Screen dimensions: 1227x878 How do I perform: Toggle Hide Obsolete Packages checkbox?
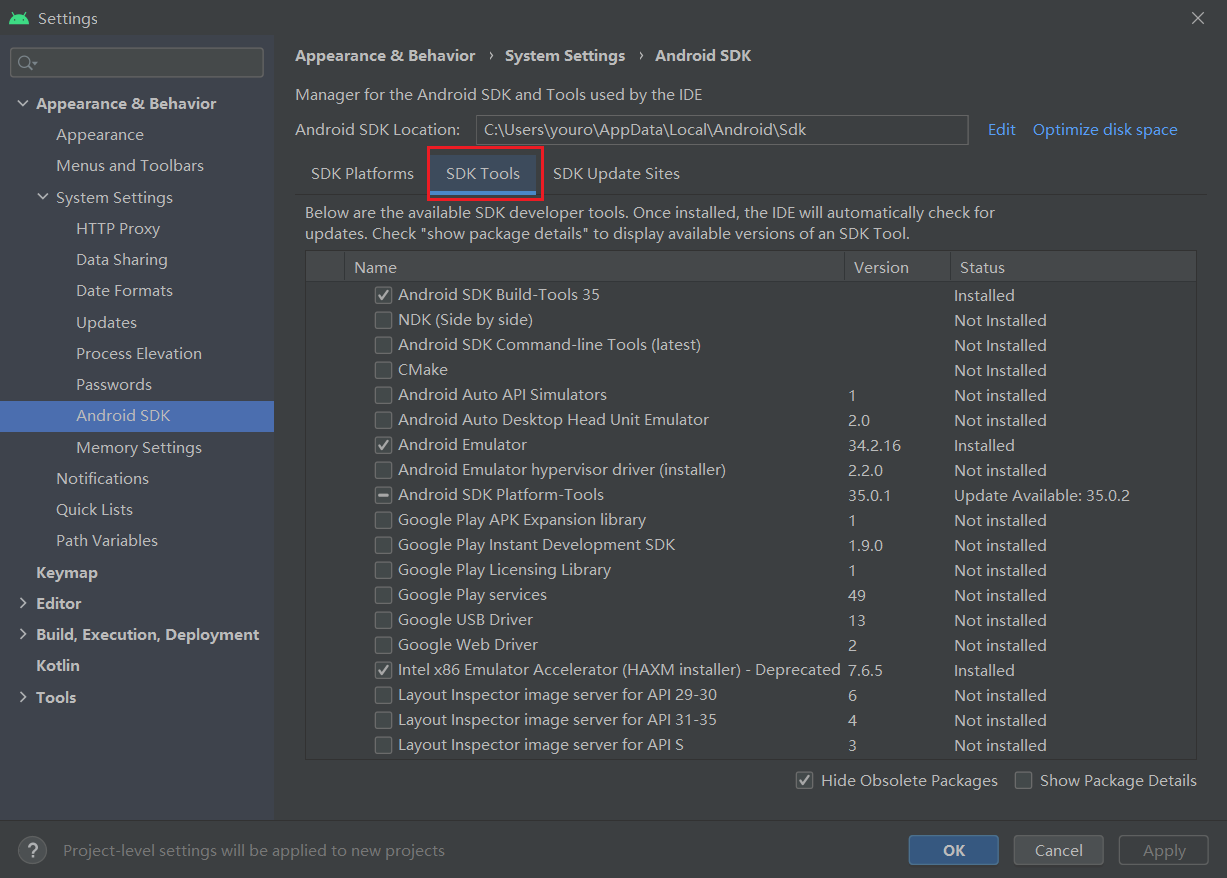pos(804,780)
